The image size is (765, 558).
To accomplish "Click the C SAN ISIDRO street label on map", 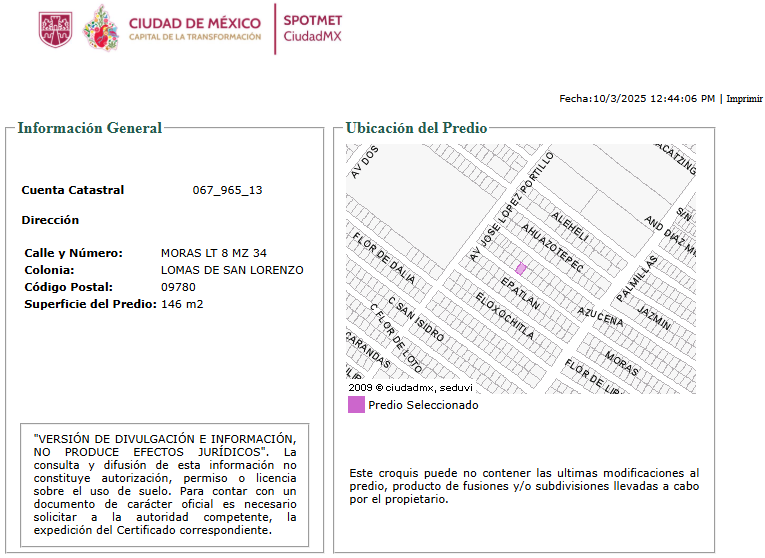I will pos(416,319).
